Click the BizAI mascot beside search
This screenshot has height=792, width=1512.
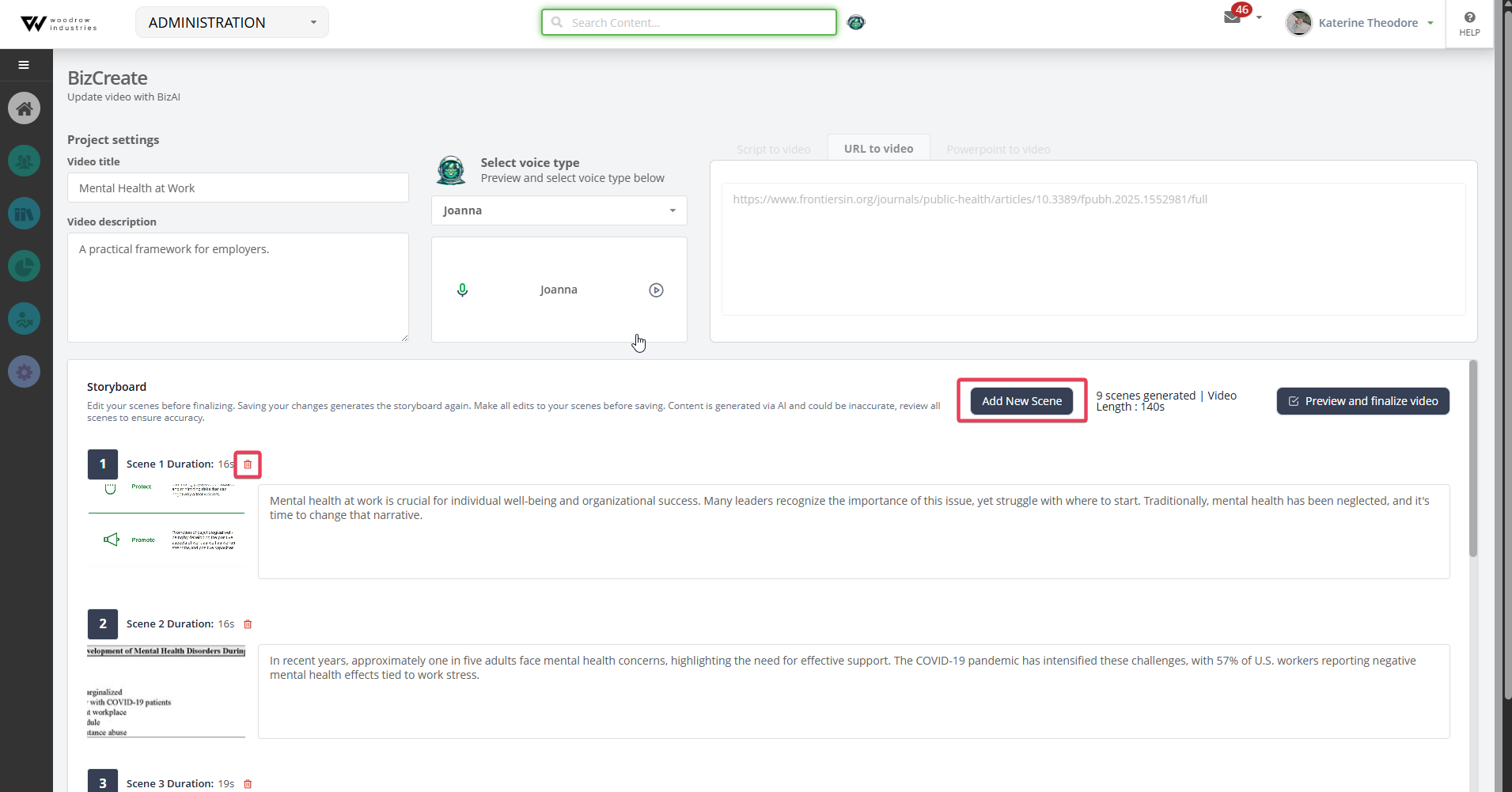point(856,22)
